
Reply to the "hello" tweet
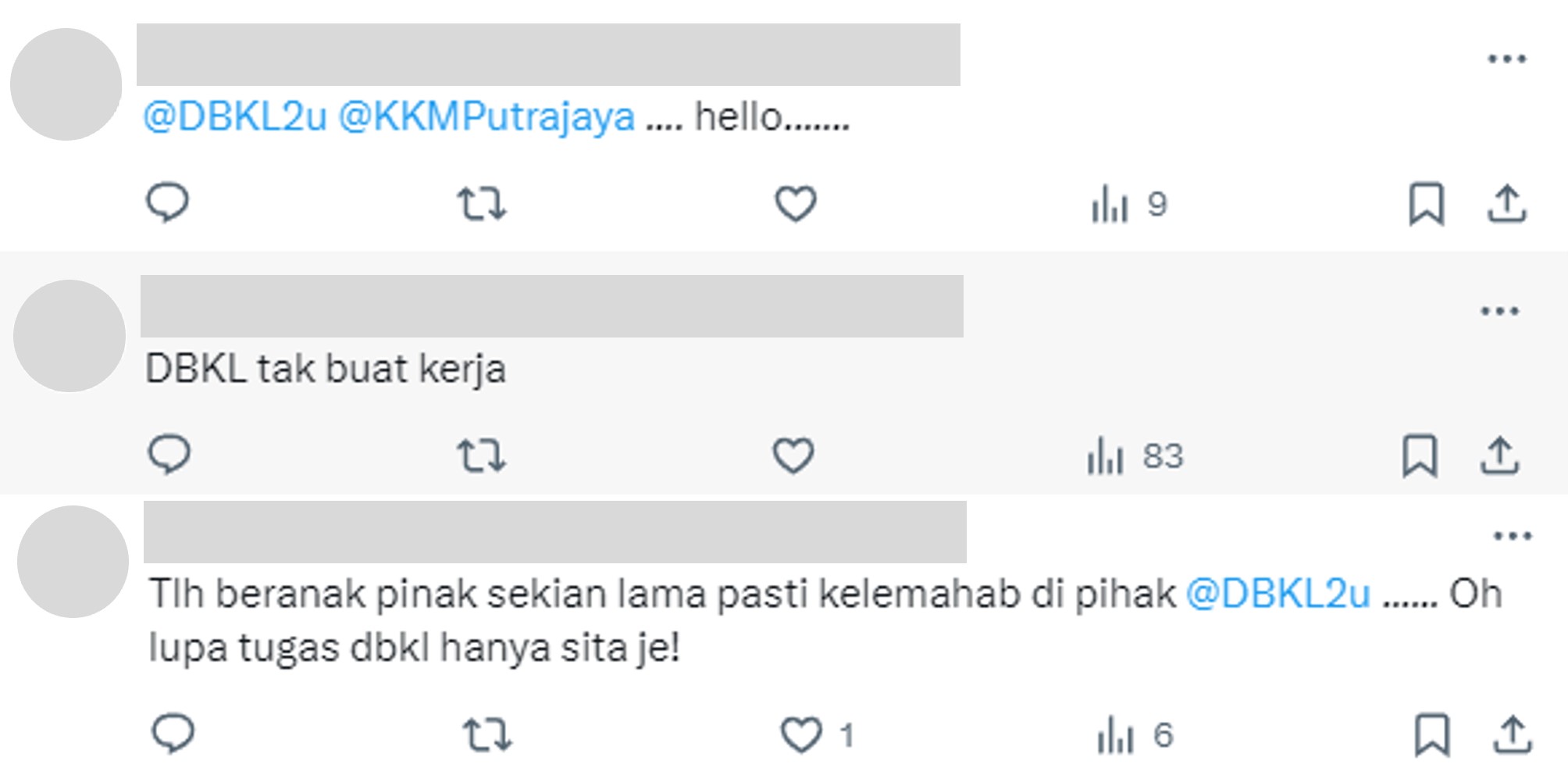coord(167,203)
